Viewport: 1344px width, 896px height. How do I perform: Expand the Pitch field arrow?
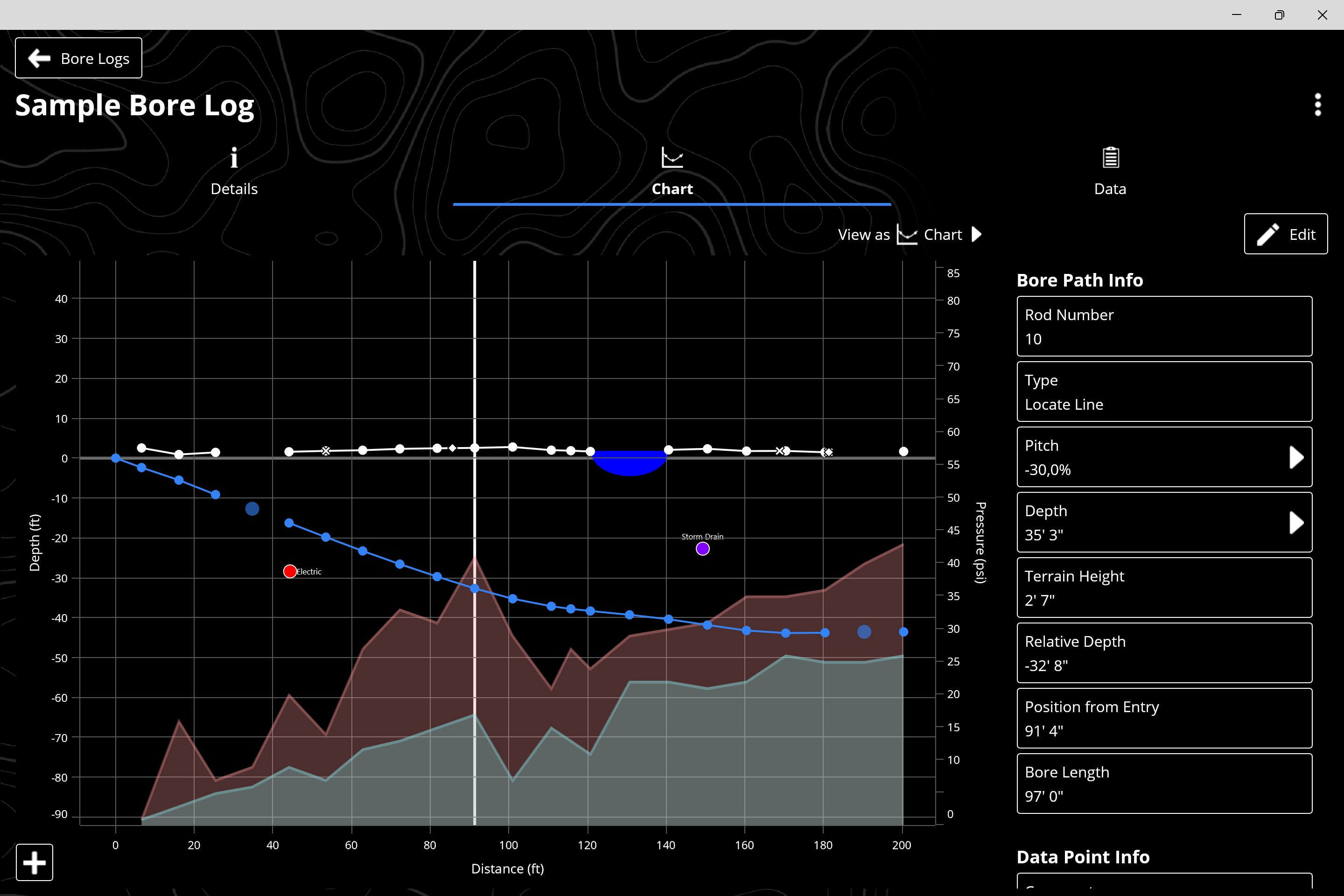point(1296,457)
